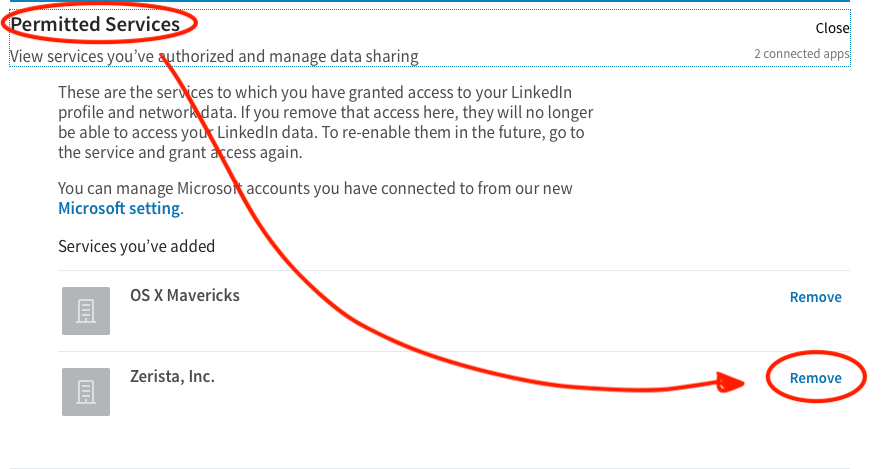The height and width of the screenshot is (469, 886).
Task: Click the Zerista, Inc. row
Action: [454, 392]
